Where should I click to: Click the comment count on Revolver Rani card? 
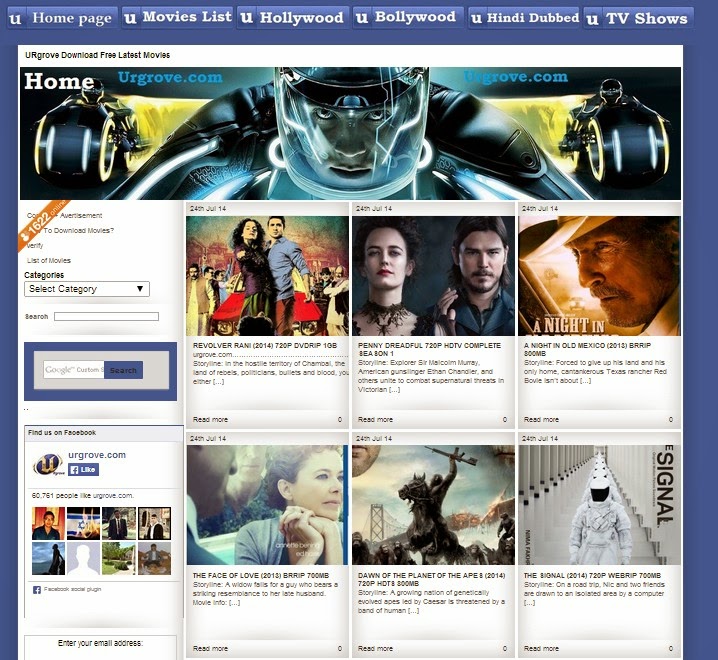coord(340,420)
